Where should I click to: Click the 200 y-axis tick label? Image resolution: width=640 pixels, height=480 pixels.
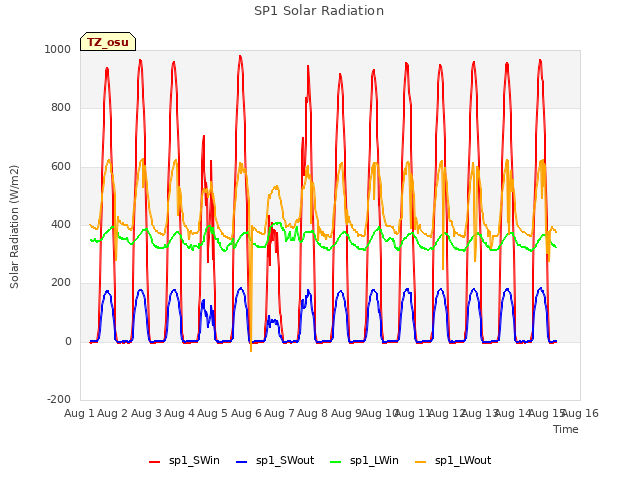pyautogui.click(x=61, y=282)
